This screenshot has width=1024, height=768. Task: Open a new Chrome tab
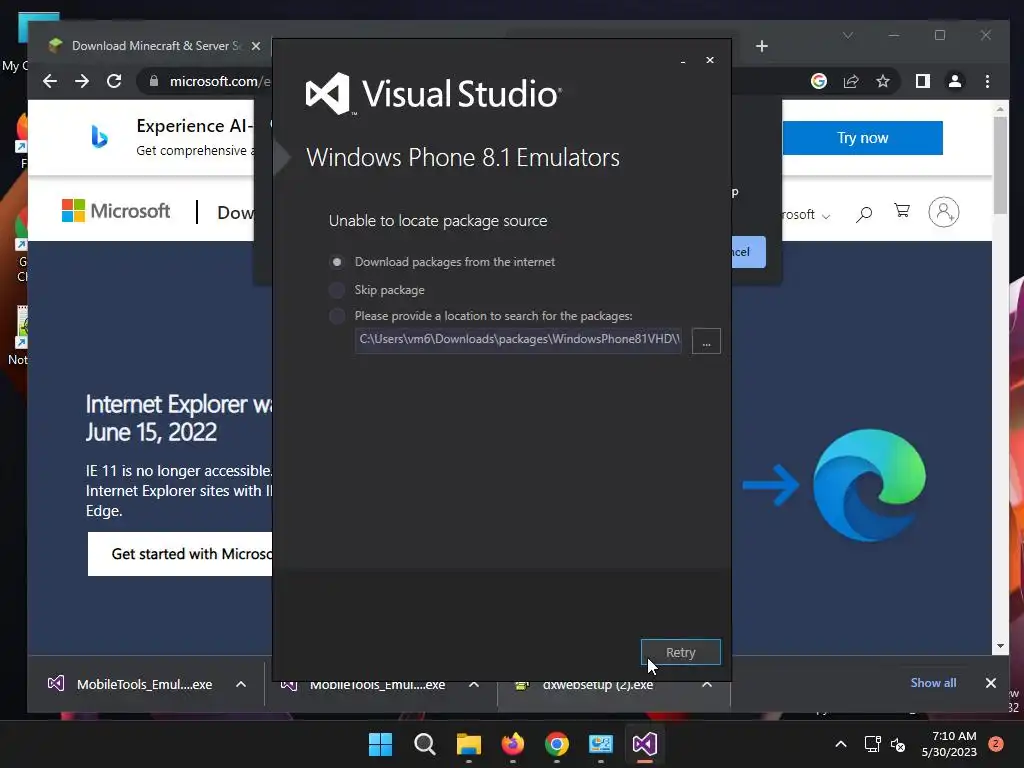click(761, 46)
